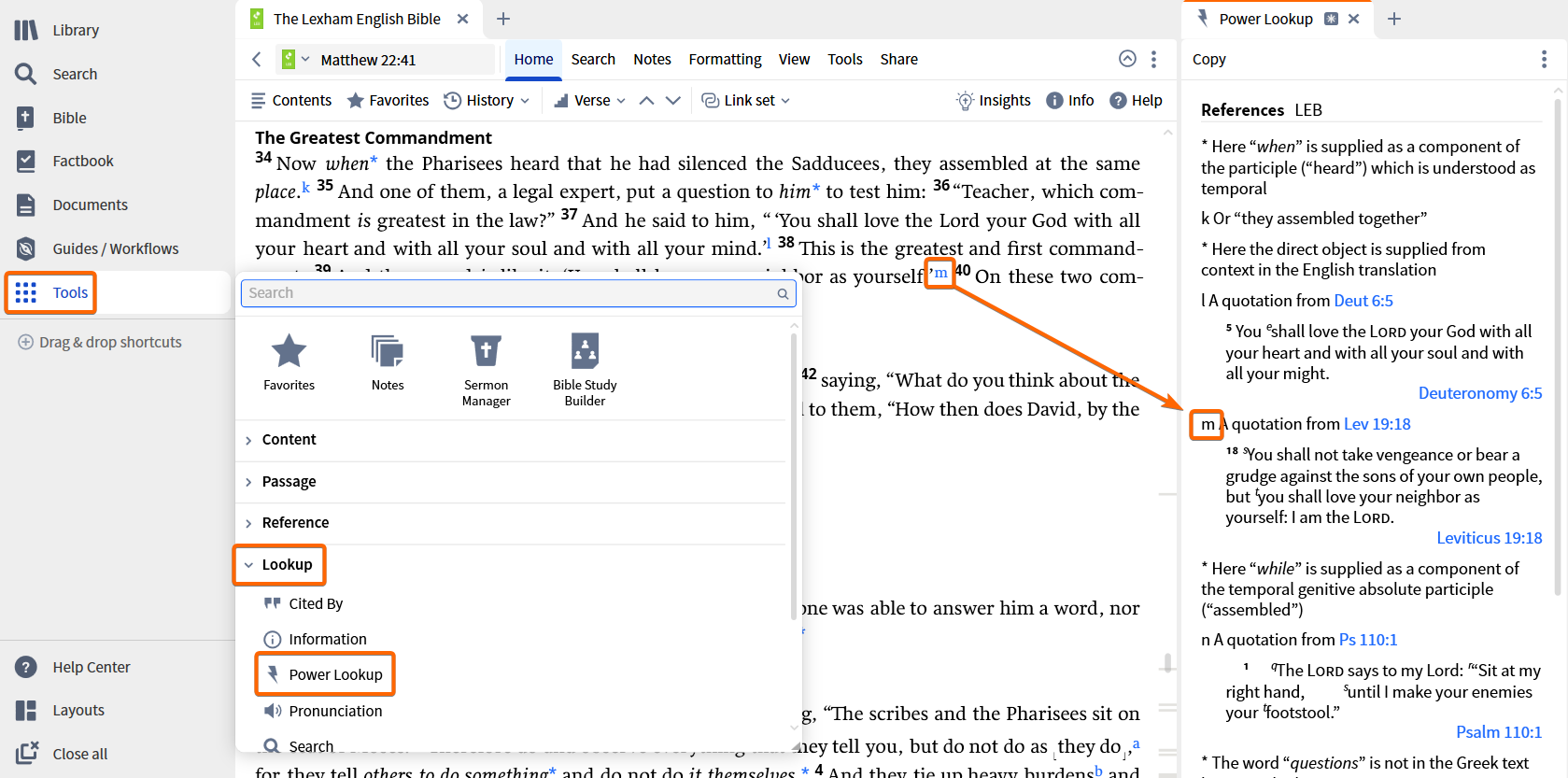
Task: Open the Tools ribbon tab
Action: 844,59
